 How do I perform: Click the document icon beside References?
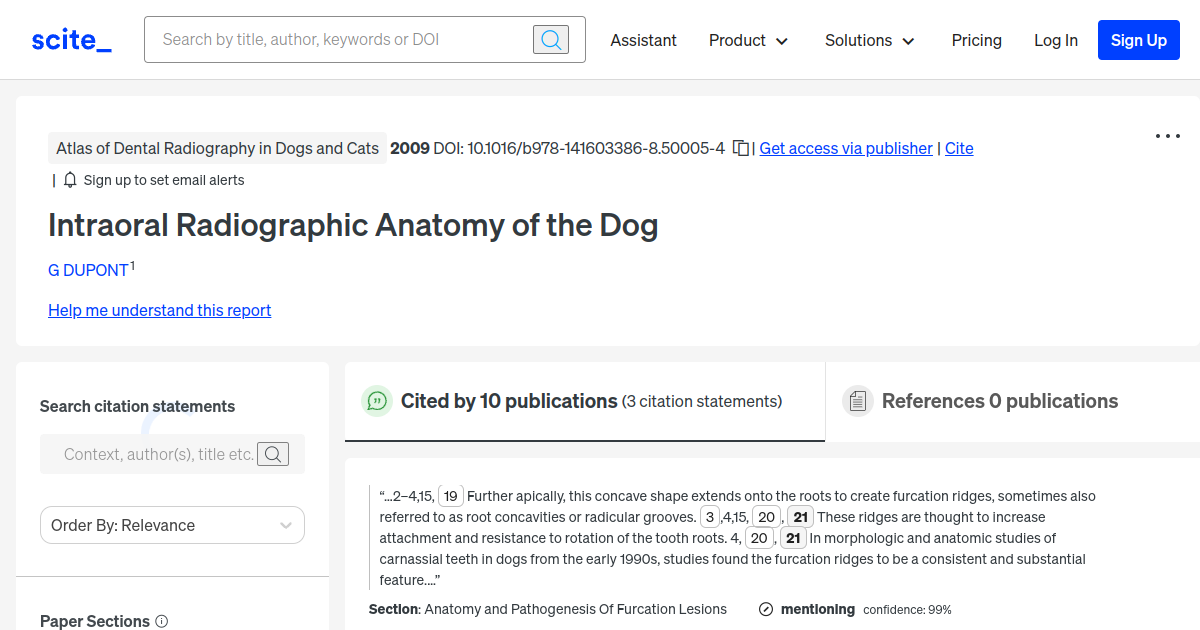click(857, 400)
